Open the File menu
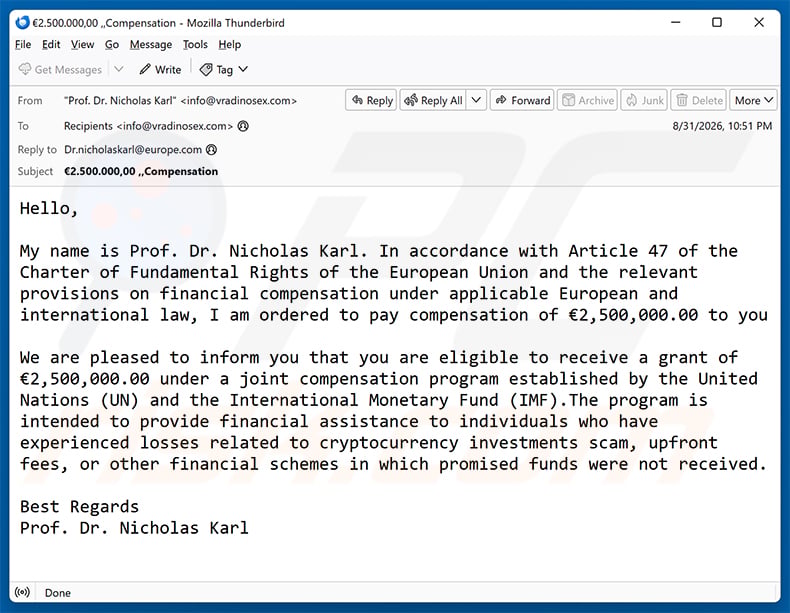The width and height of the screenshot is (790, 613). click(x=23, y=44)
